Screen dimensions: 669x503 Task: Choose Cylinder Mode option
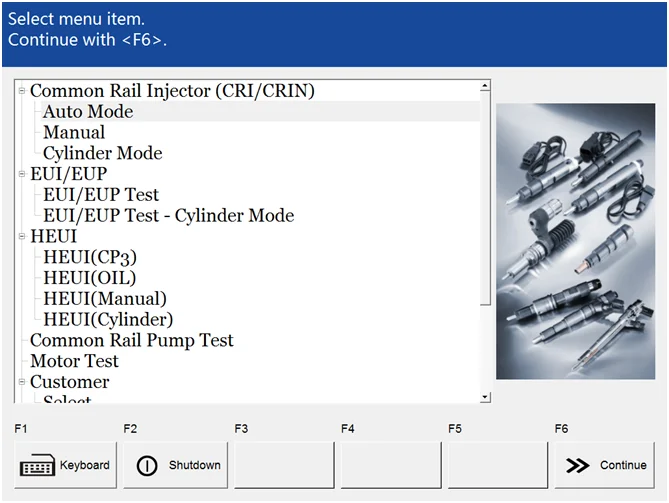102,153
